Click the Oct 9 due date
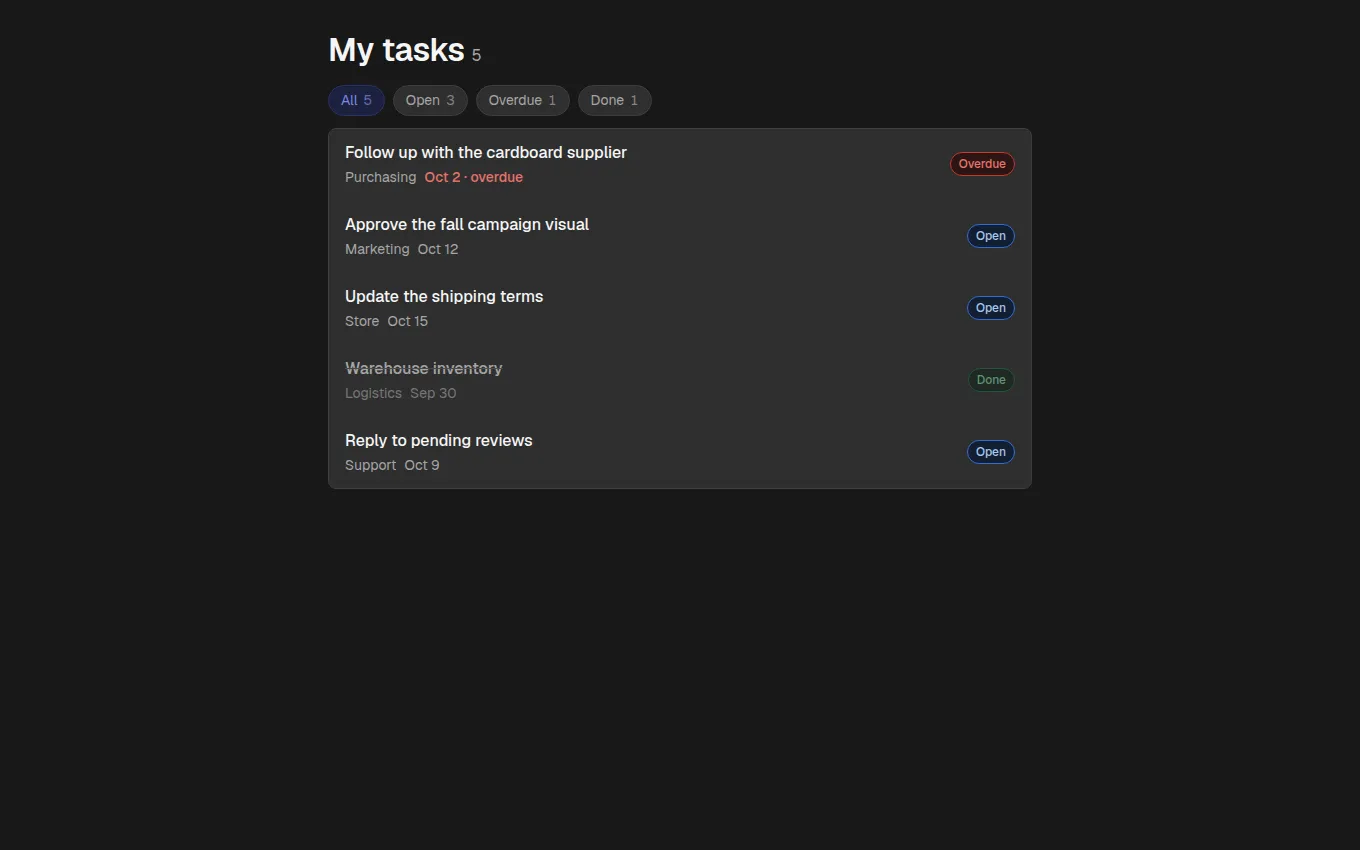Screen dimensions: 1360x850 click(422, 465)
